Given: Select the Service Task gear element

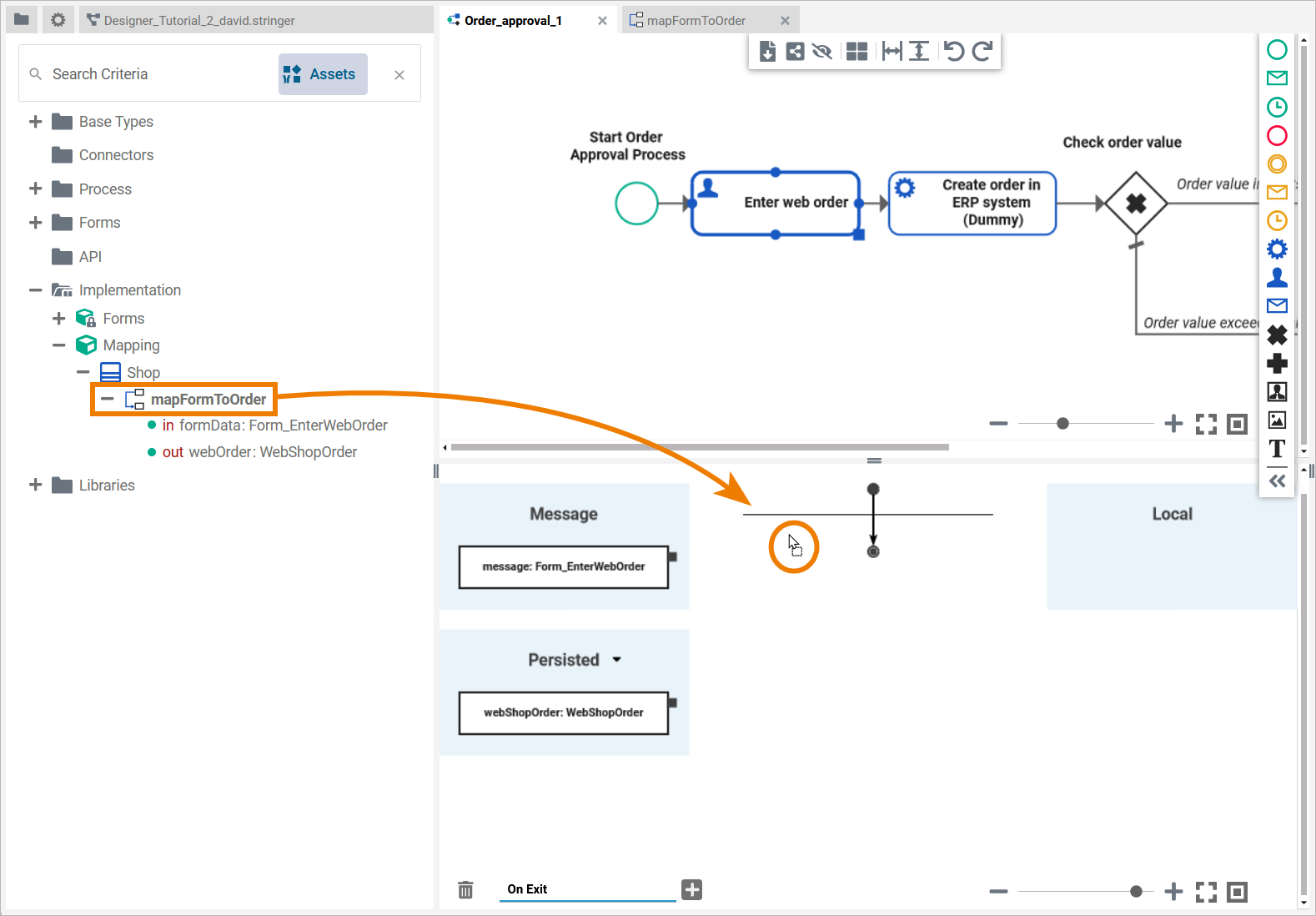Looking at the screenshot, I should tap(1277, 249).
